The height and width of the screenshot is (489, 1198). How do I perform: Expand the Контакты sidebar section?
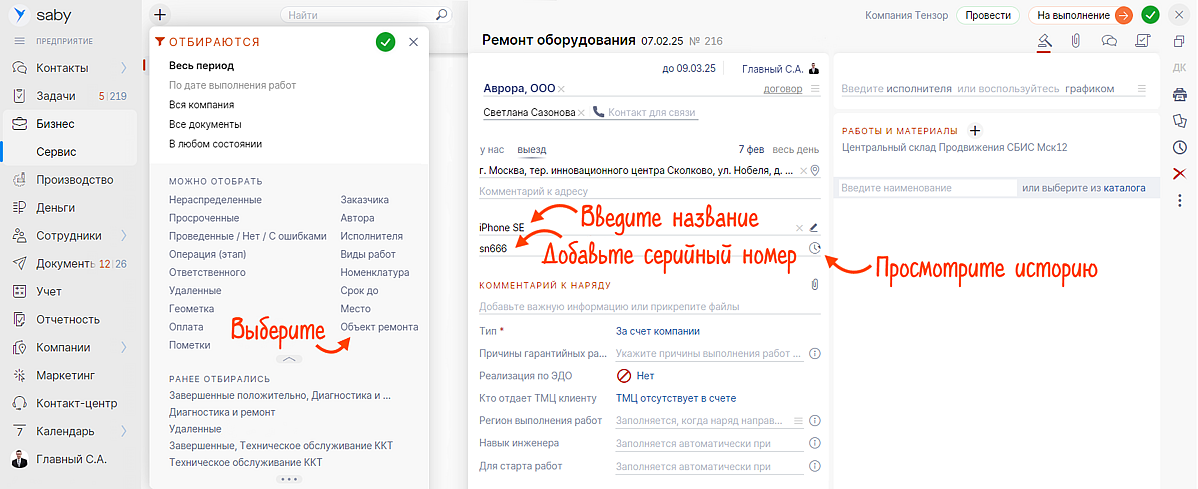click(124, 68)
